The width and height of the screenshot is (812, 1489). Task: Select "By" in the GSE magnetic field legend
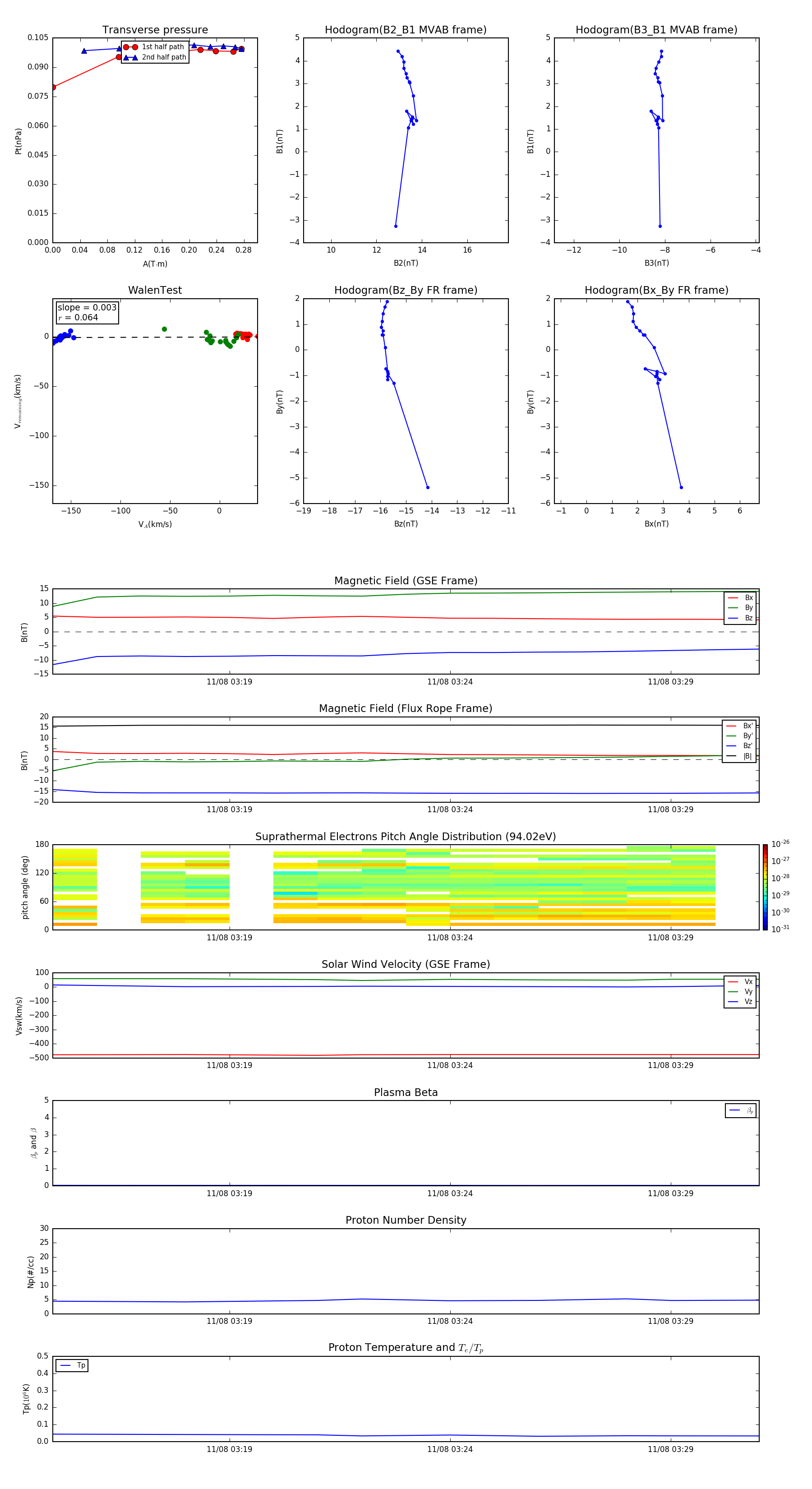740,608
